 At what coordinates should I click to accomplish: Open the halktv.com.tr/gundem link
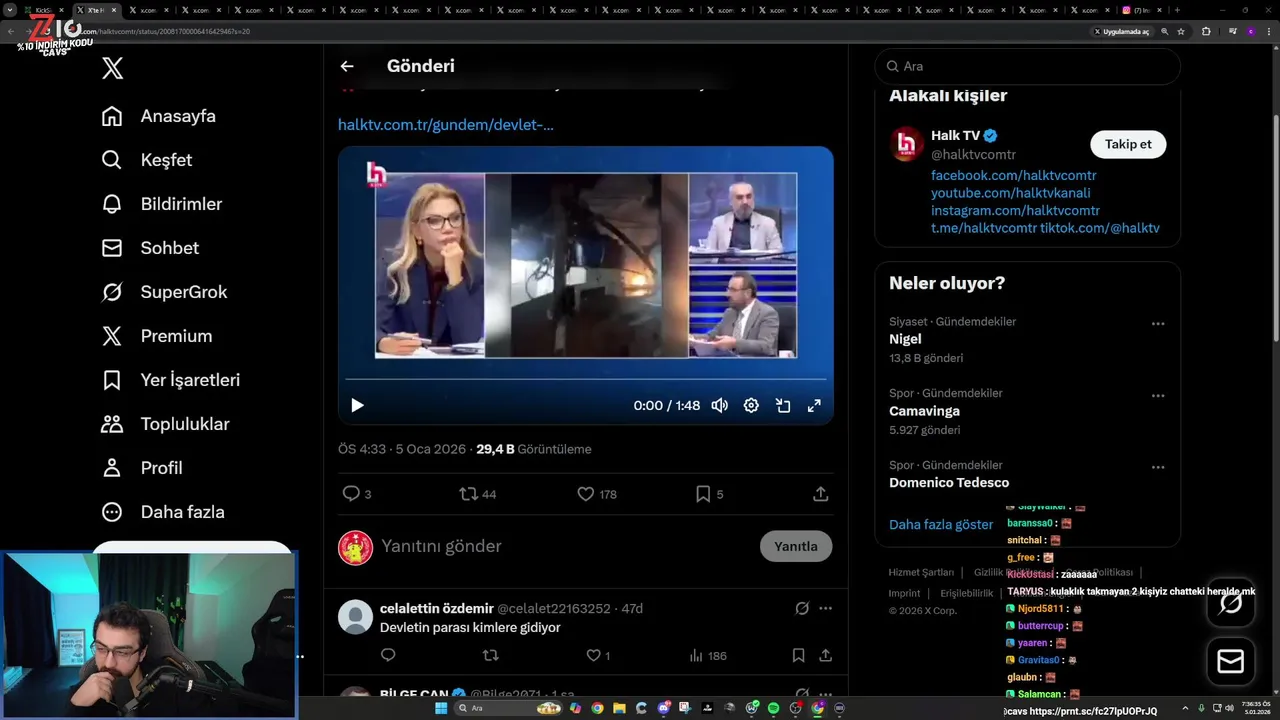click(446, 125)
